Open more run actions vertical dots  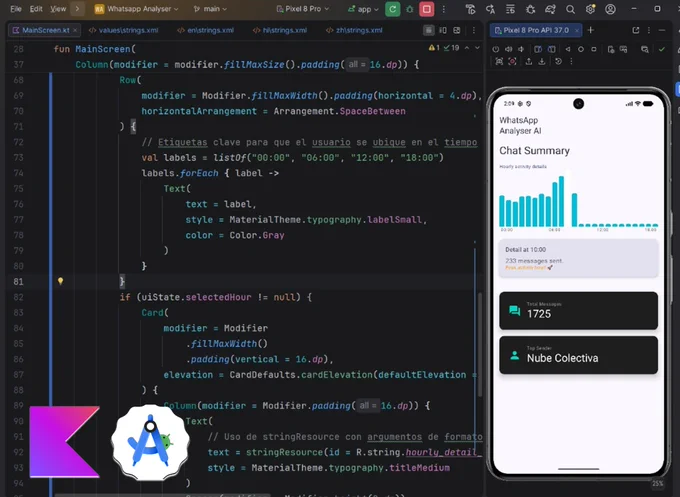tap(443, 9)
